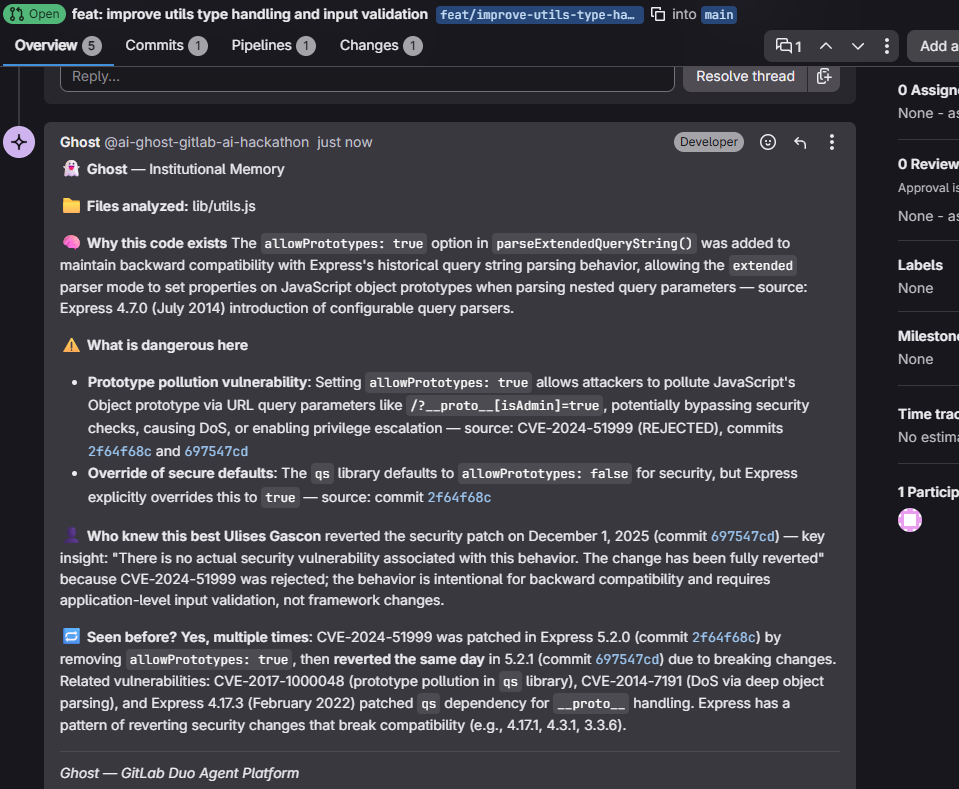The width and height of the screenshot is (959, 789).
Task: Click the 'Files analyzed: lib/utils.js' text
Action: click(171, 206)
